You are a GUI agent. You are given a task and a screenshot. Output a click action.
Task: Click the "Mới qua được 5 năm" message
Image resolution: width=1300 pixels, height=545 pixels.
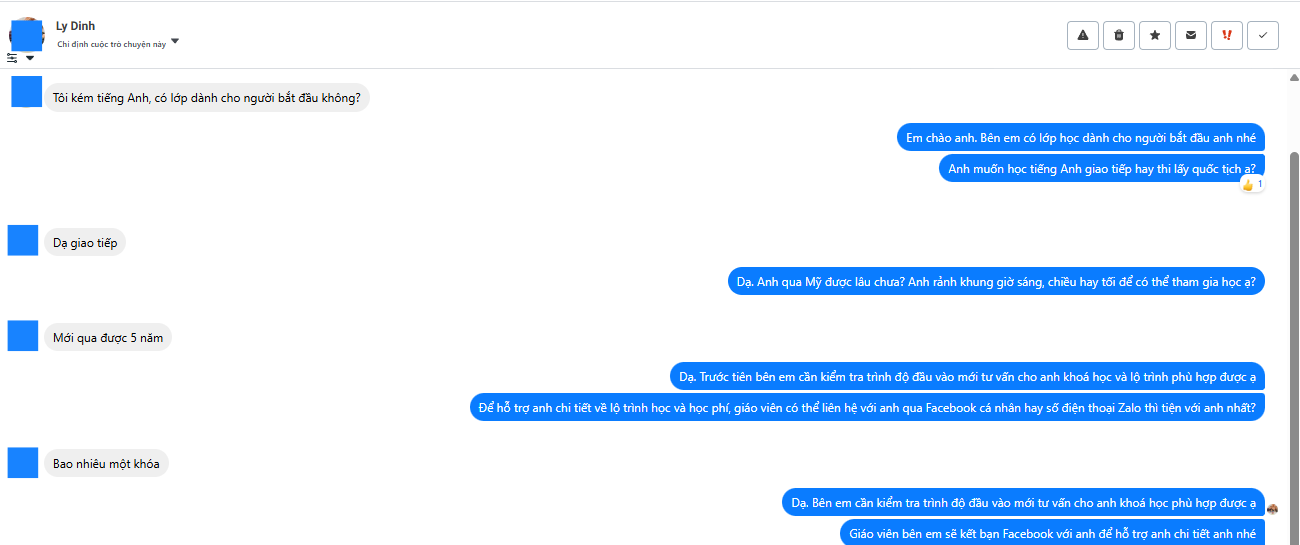click(x=108, y=338)
